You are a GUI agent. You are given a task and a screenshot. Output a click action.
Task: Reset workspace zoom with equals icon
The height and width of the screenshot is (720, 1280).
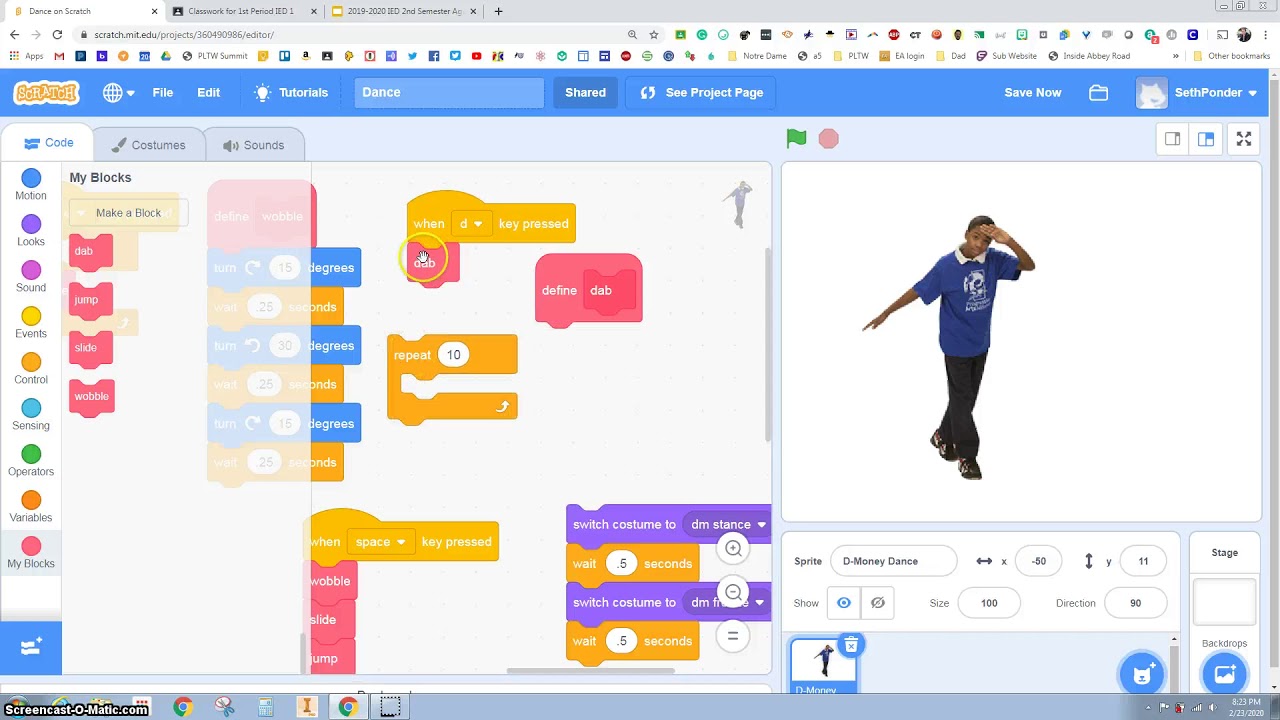733,636
